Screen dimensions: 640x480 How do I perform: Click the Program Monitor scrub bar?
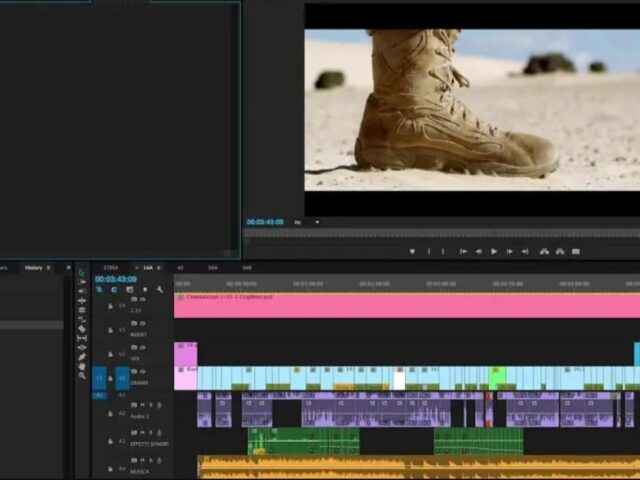coord(440,234)
